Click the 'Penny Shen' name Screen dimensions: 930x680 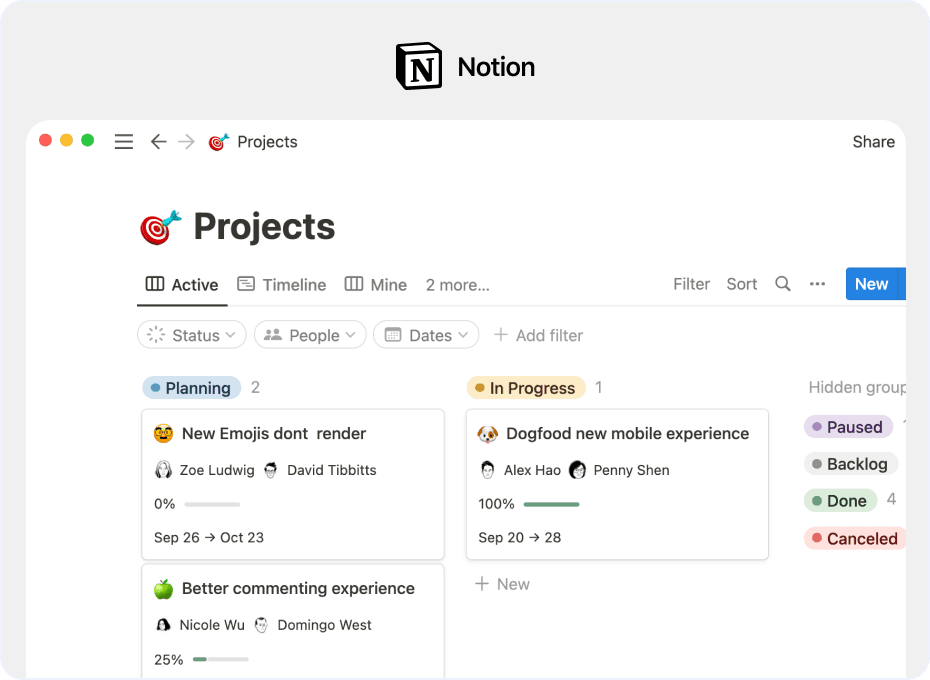(x=631, y=471)
